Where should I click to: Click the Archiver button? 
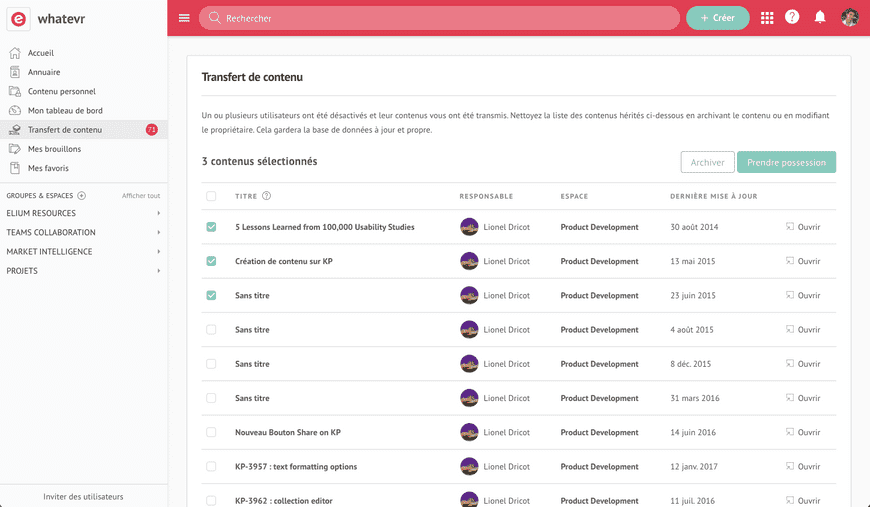[707, 162]
